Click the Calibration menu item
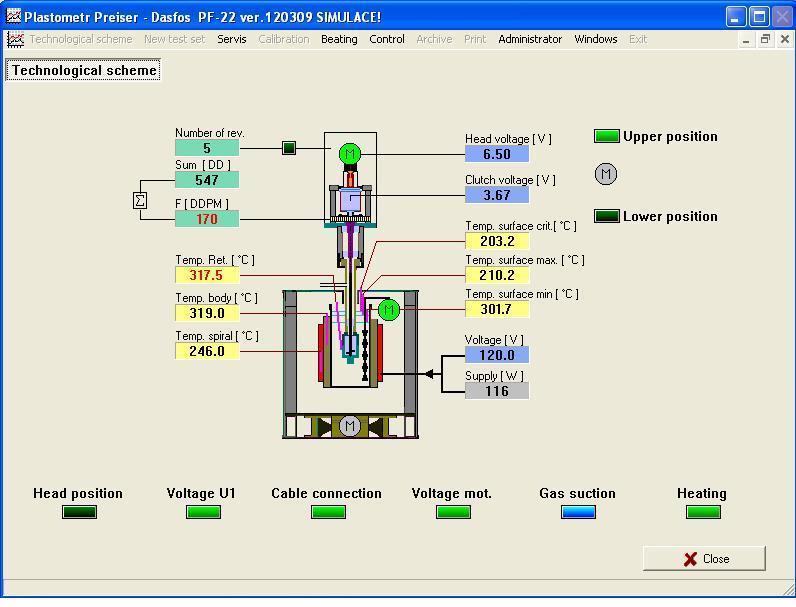This screenshot has width=796, height=607. 283,39
